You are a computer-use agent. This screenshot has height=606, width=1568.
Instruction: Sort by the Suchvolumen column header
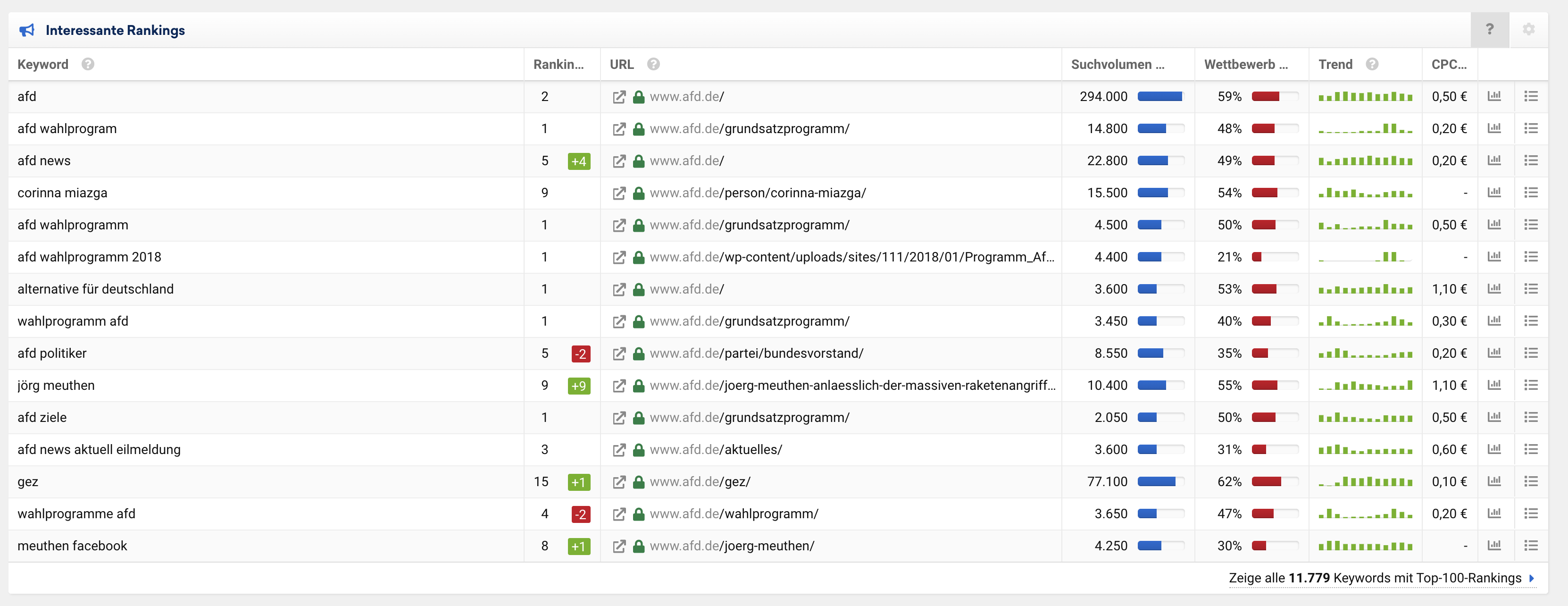pos(1118,64)
